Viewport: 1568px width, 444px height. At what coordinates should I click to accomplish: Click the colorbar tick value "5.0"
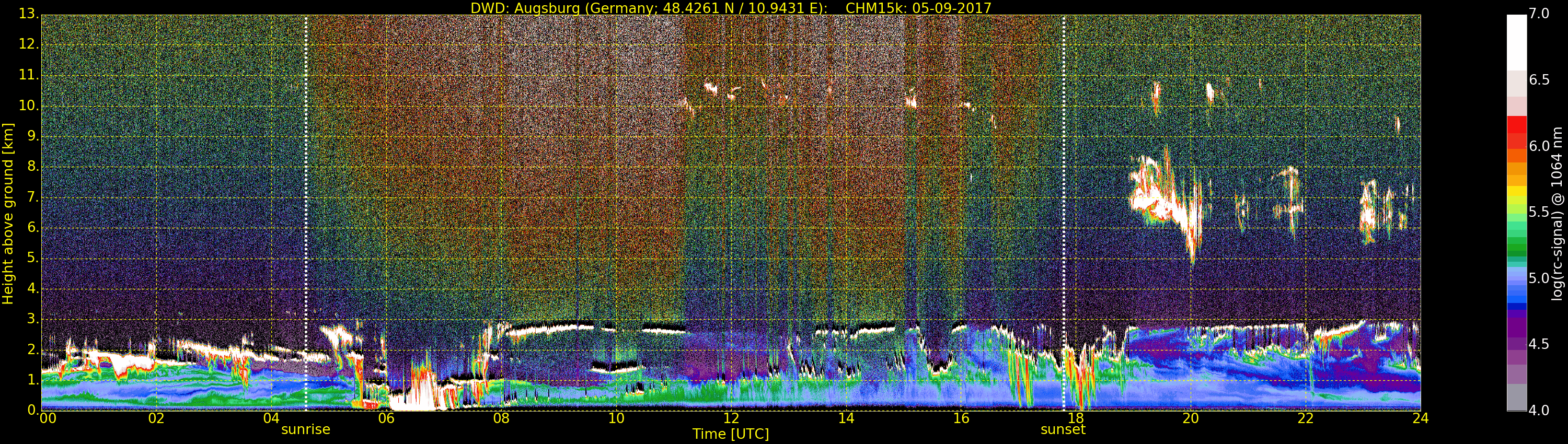pos(1539,278)
